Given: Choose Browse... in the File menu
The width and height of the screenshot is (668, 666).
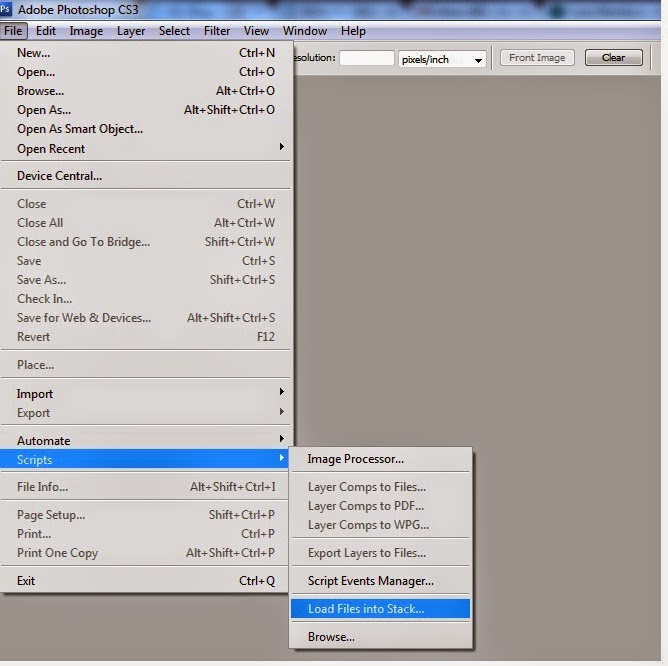Looking at the screenshot, I should [146, 91].
